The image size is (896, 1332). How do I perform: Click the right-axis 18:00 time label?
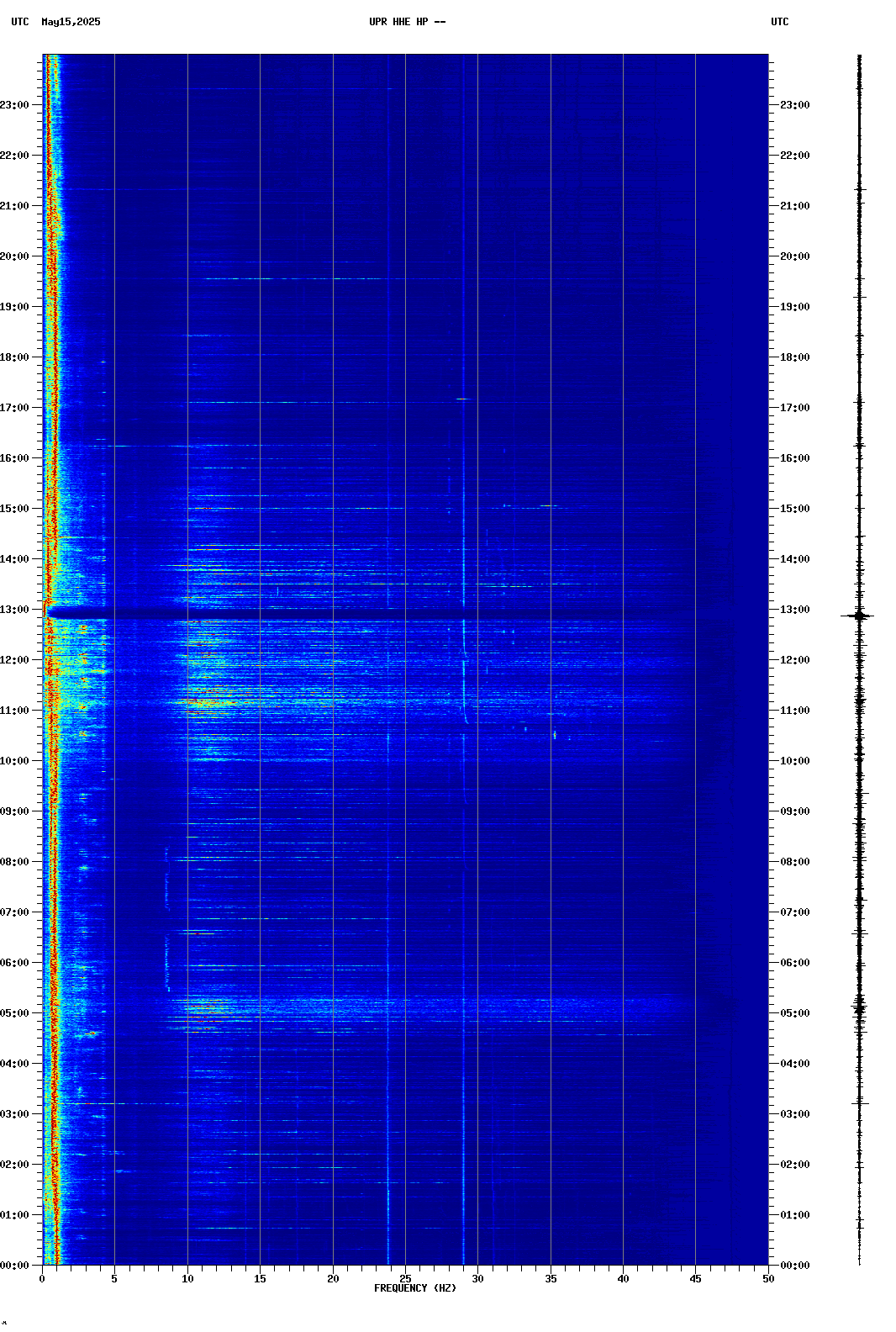(795, 357)
